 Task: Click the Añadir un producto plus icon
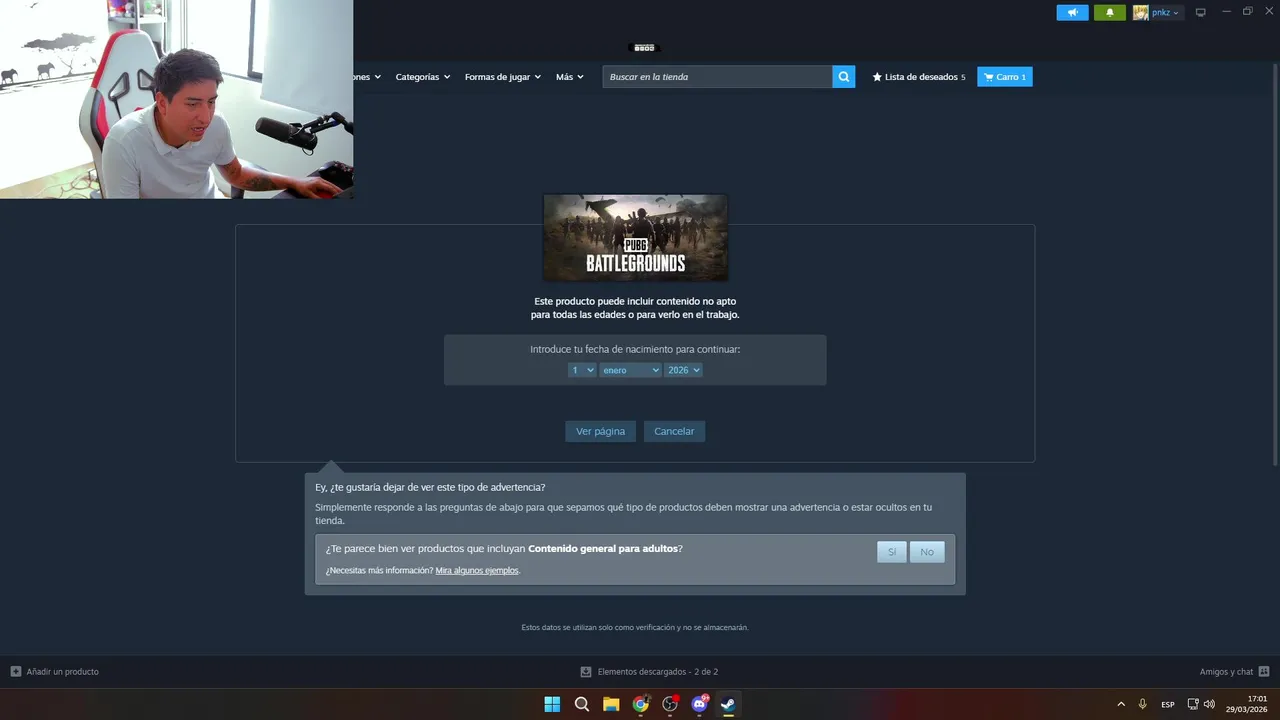tap(16, 672)
